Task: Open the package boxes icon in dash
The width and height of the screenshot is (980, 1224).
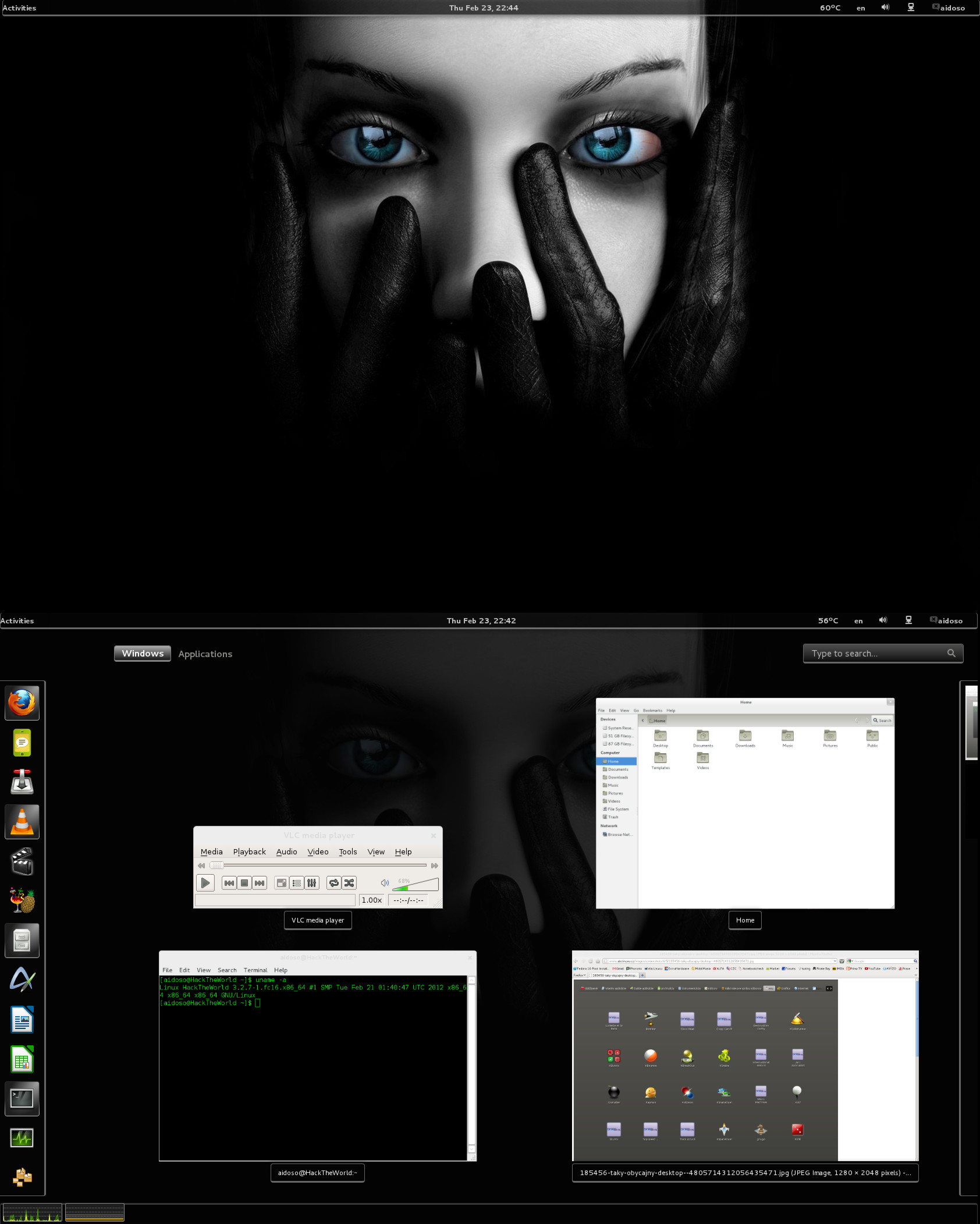Action: (22, 1177)
